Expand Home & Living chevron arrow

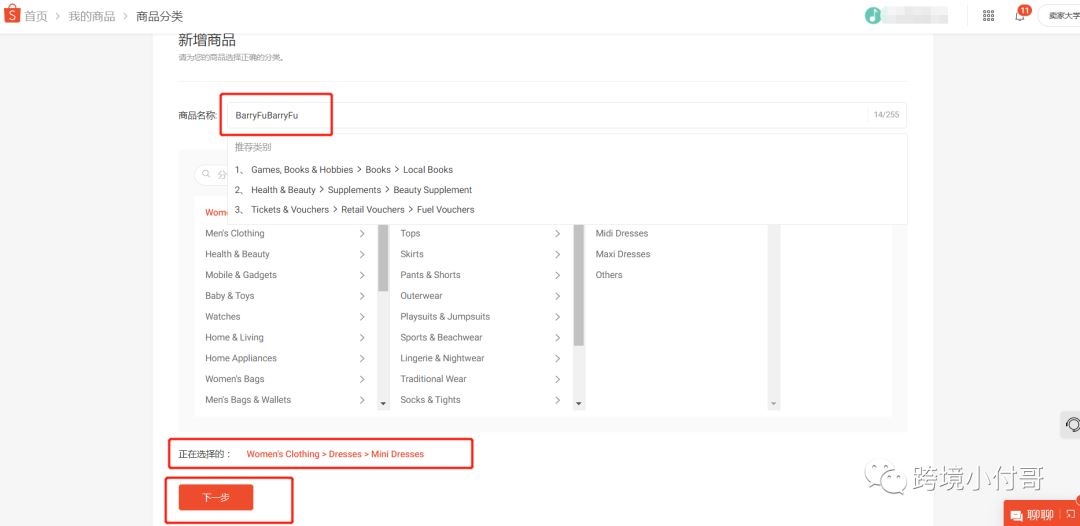pos(362,337)
